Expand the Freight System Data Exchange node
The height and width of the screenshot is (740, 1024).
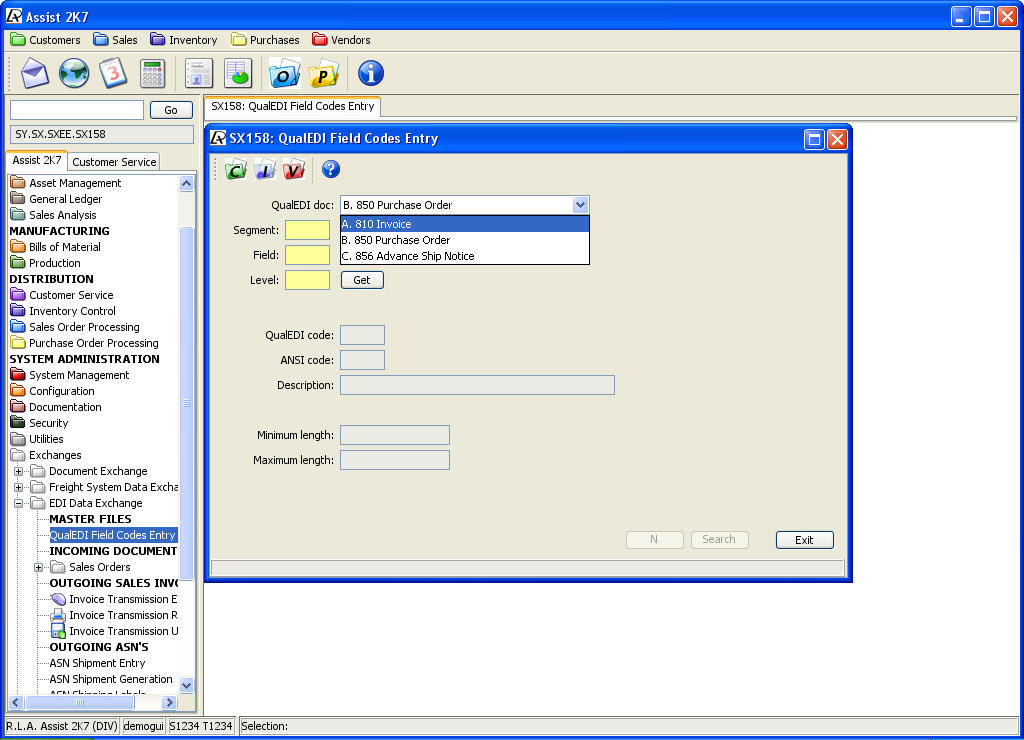[18, 487]
